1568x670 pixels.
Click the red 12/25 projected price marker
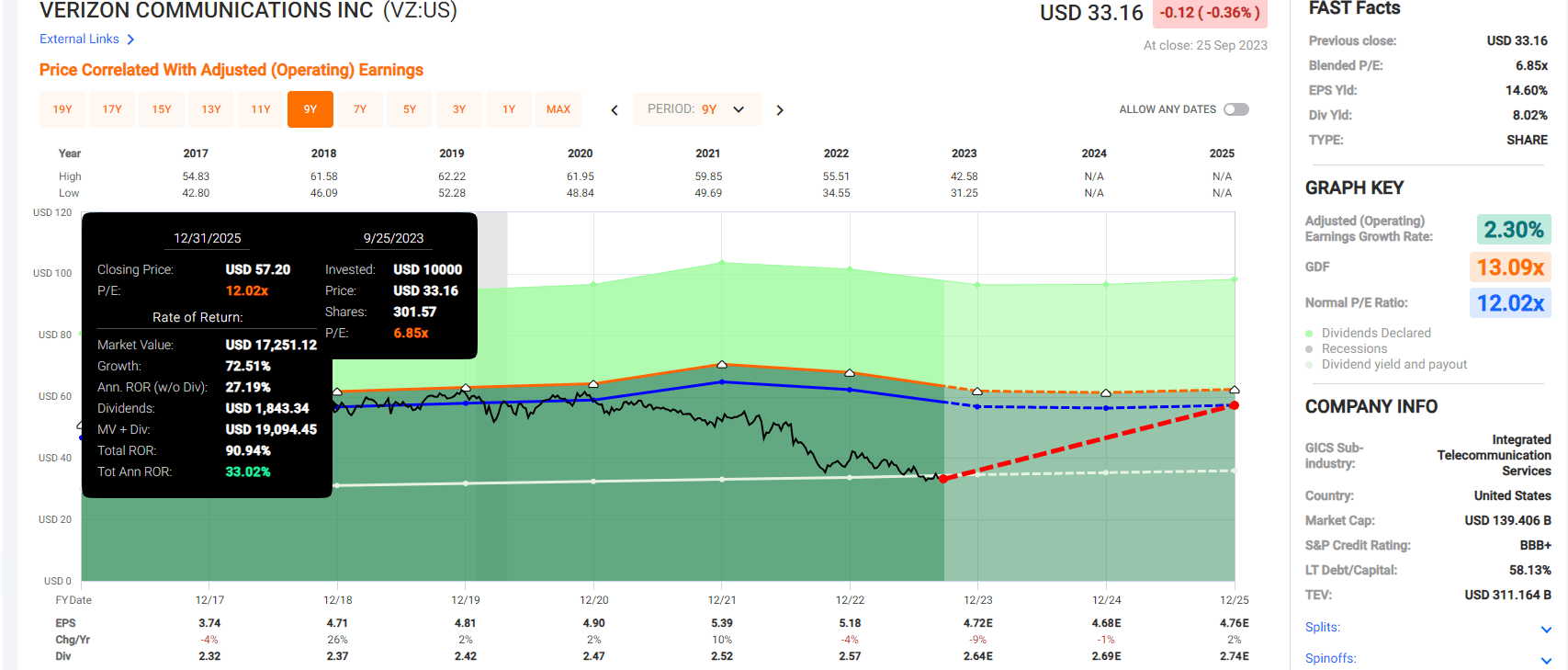[1235, 405]
